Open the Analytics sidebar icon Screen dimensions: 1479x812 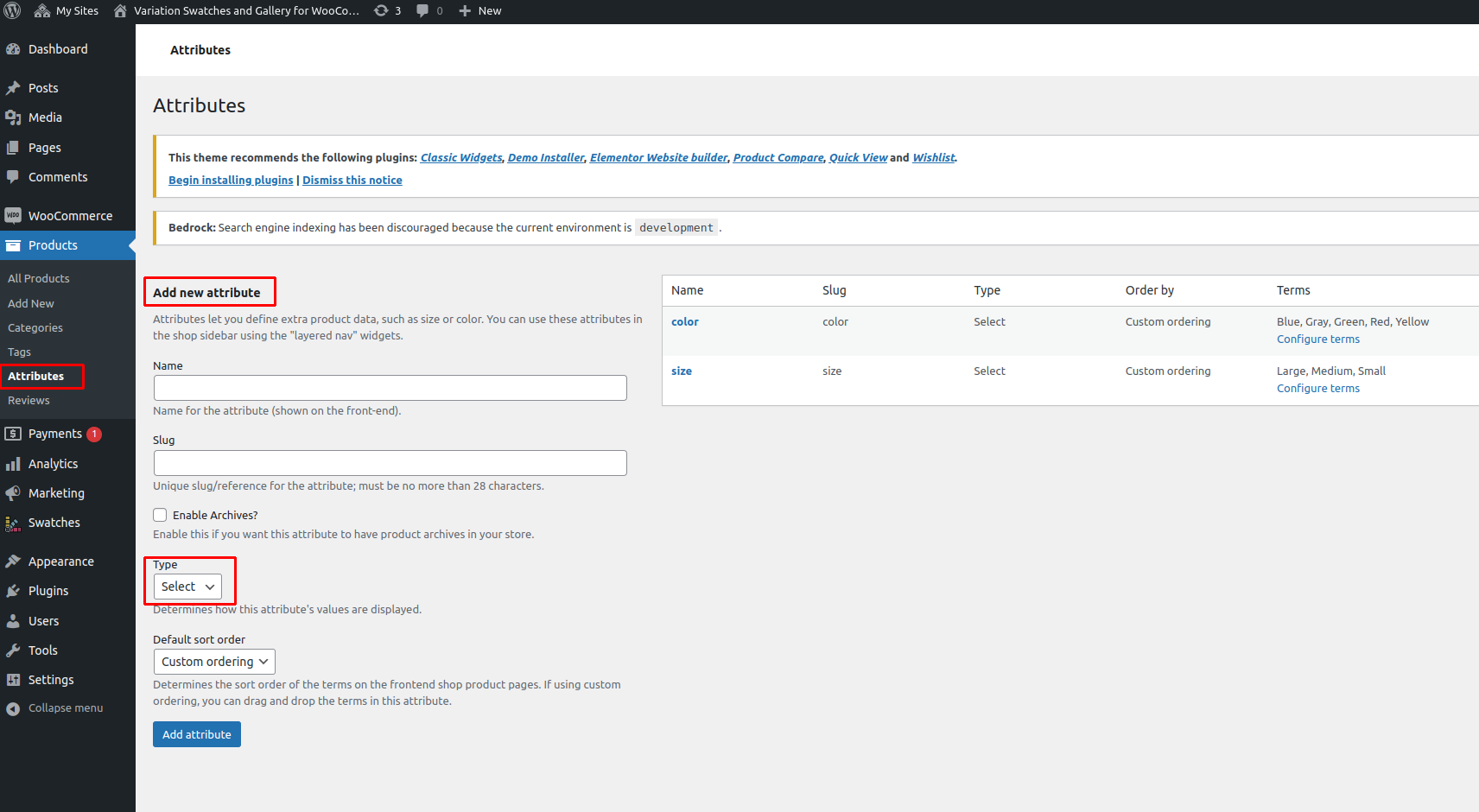[15, 464]
